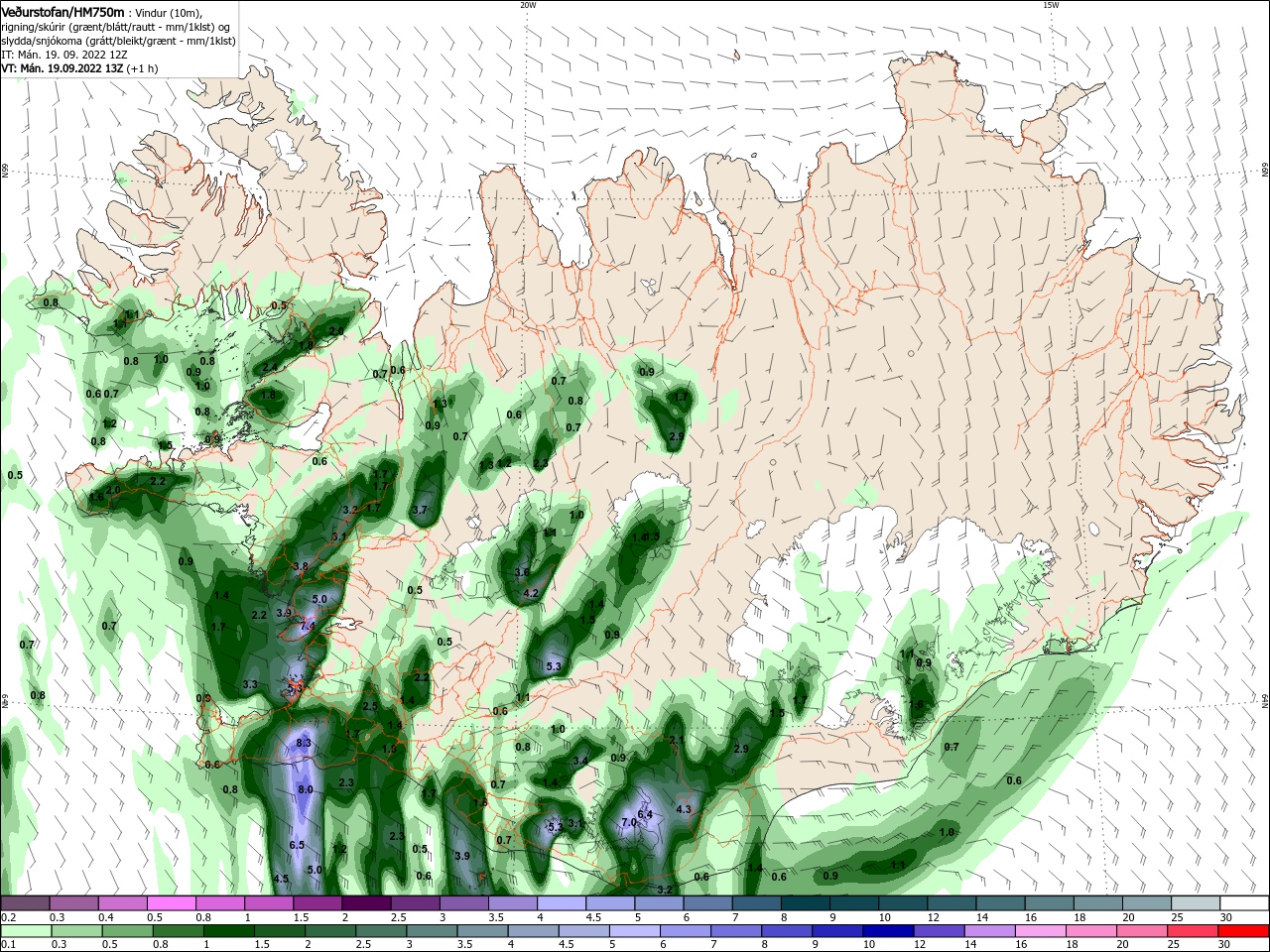Image resolution: width=1270 pixels, height=952 pixels.
Task: Click the 20W longitude label
Action: [528, 5]
